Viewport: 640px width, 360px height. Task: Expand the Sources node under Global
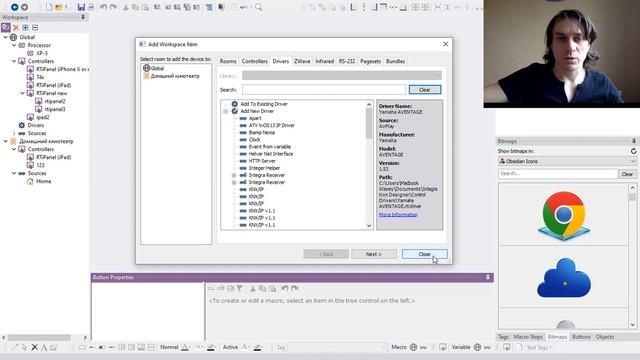pos(14,133)
